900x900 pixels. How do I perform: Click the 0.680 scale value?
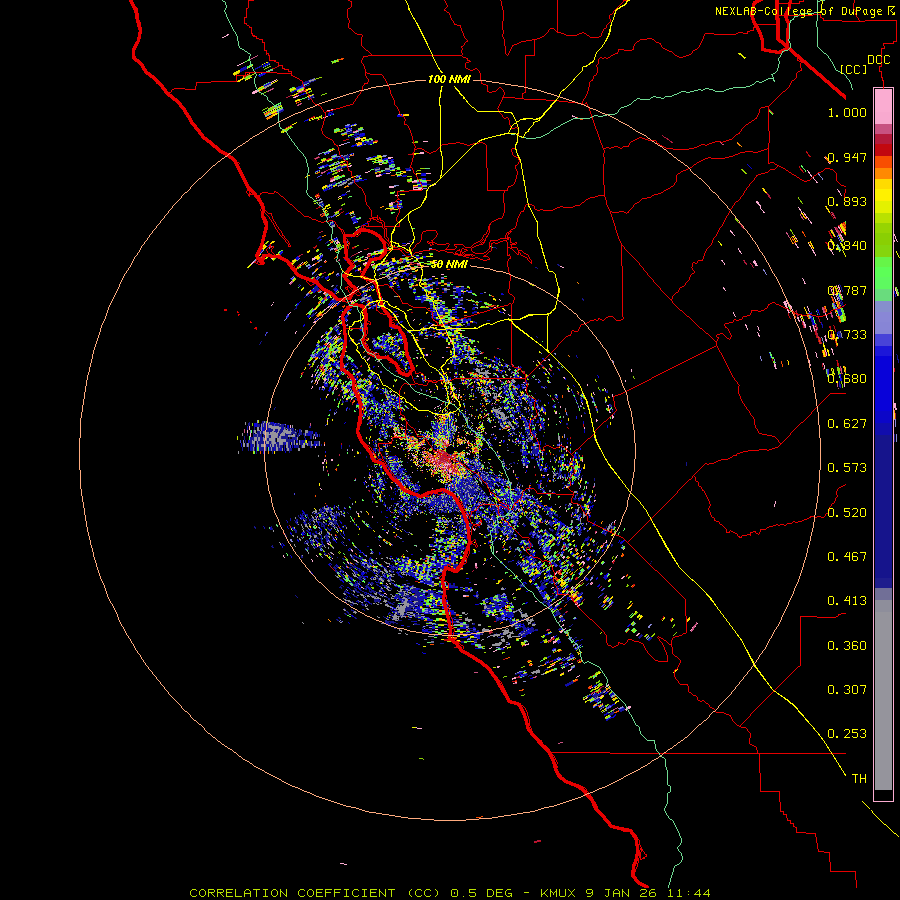click(847, 379)
